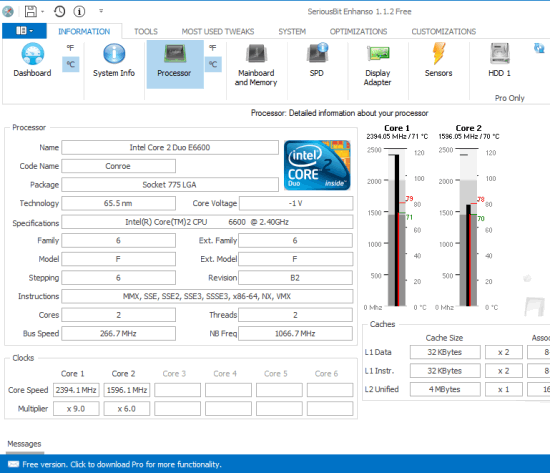
Task: Open the OPTIMIZATIONS tab
Action: click(358, 32)
